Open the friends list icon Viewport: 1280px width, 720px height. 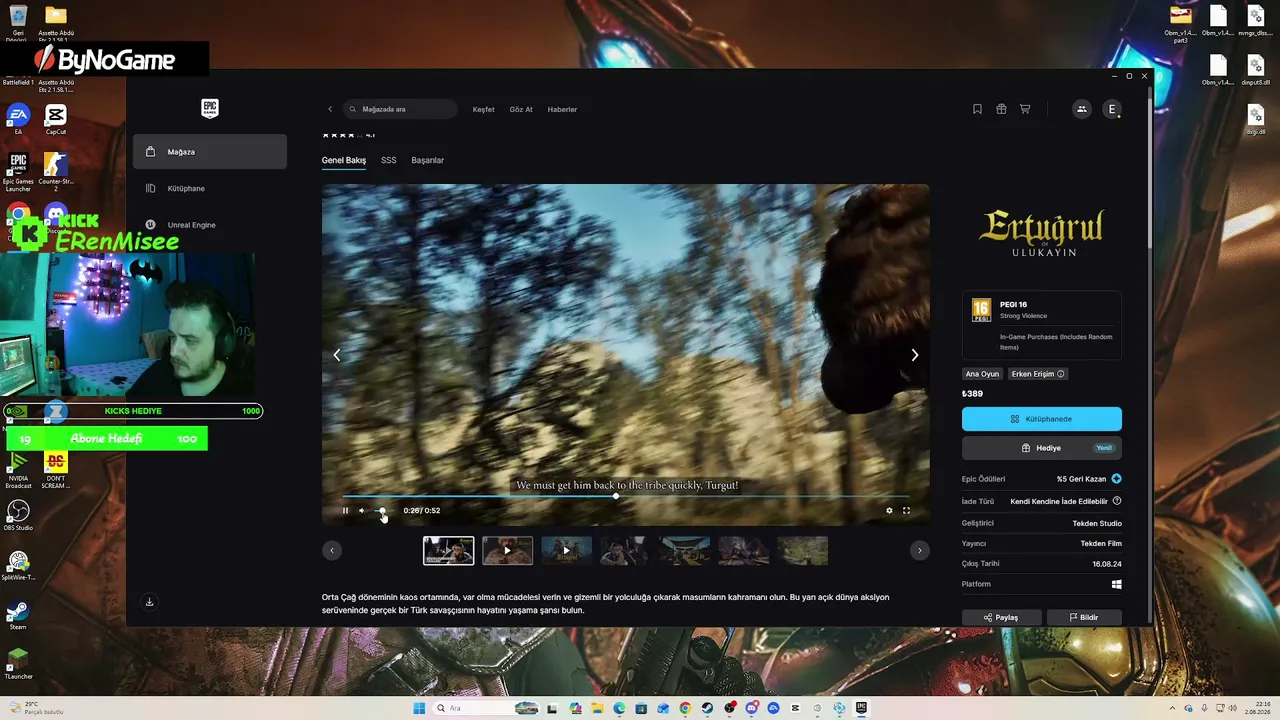(x=1081, y=109)
